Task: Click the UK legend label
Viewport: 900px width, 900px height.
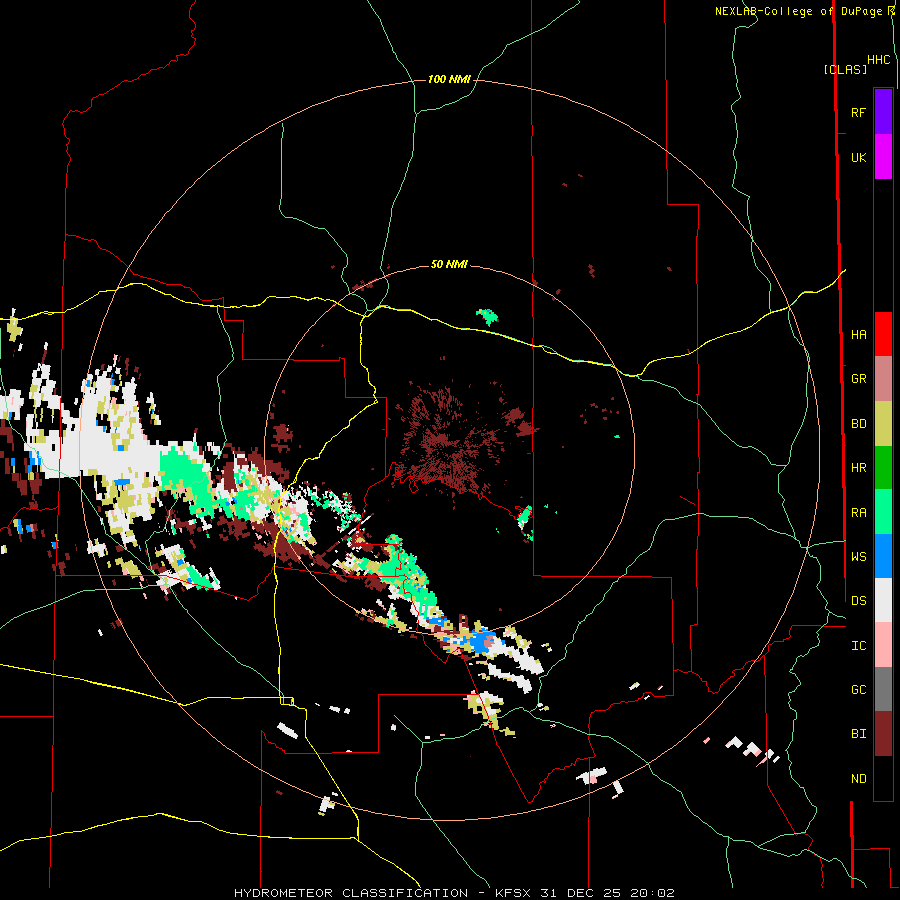Action: coord(858,157)
